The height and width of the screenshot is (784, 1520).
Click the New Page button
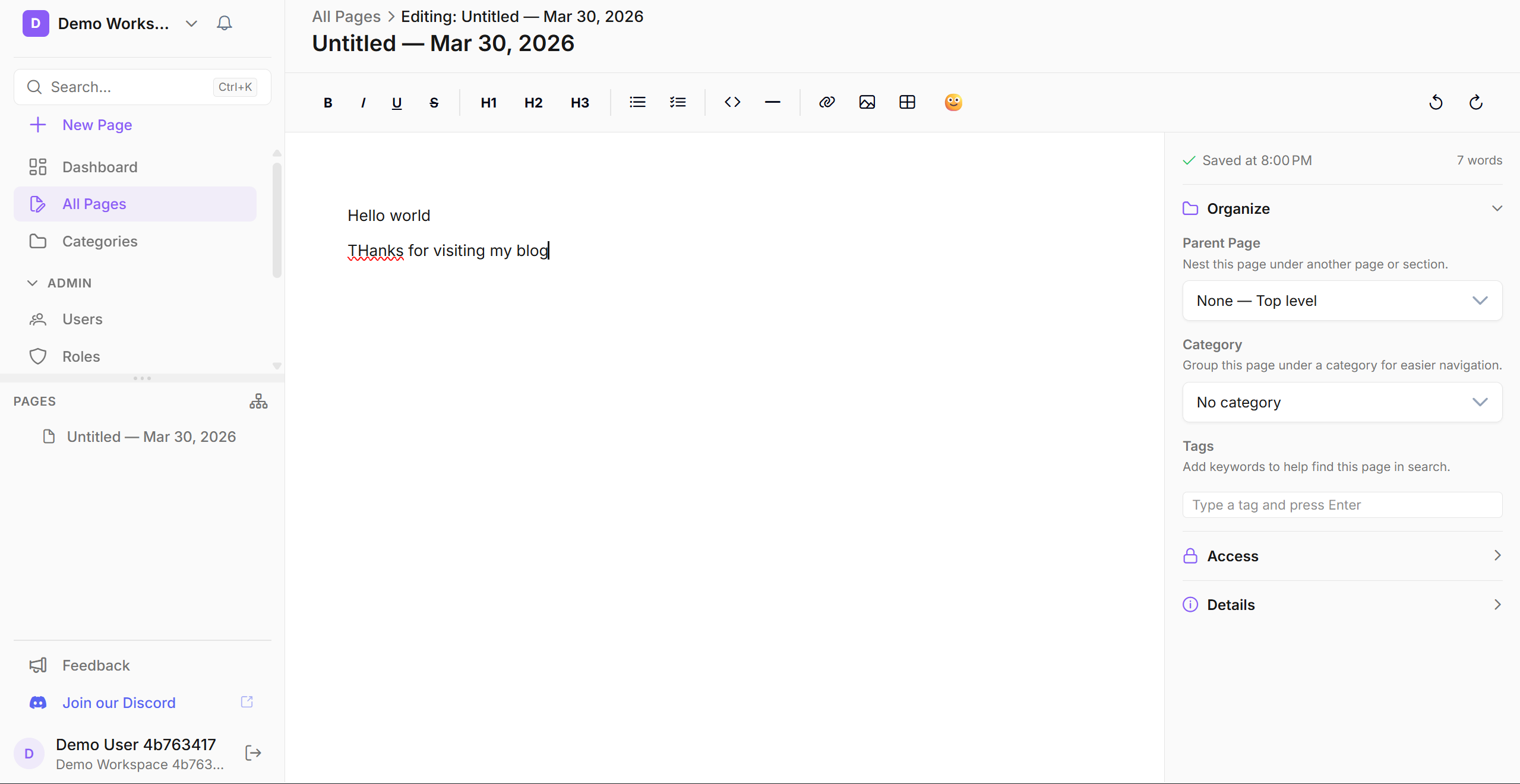[97, 125]
